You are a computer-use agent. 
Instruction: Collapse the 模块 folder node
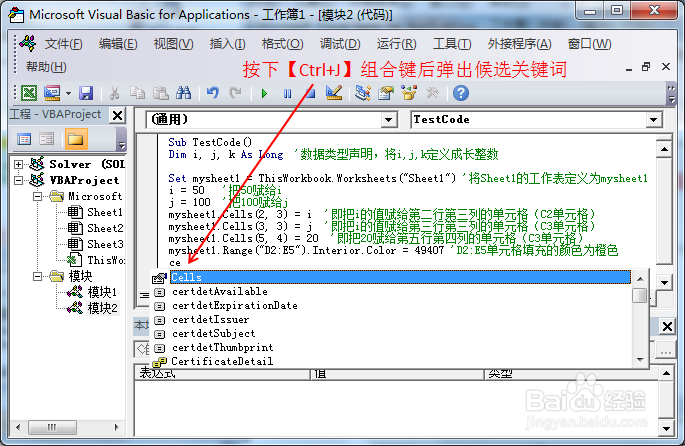[38, 277]
